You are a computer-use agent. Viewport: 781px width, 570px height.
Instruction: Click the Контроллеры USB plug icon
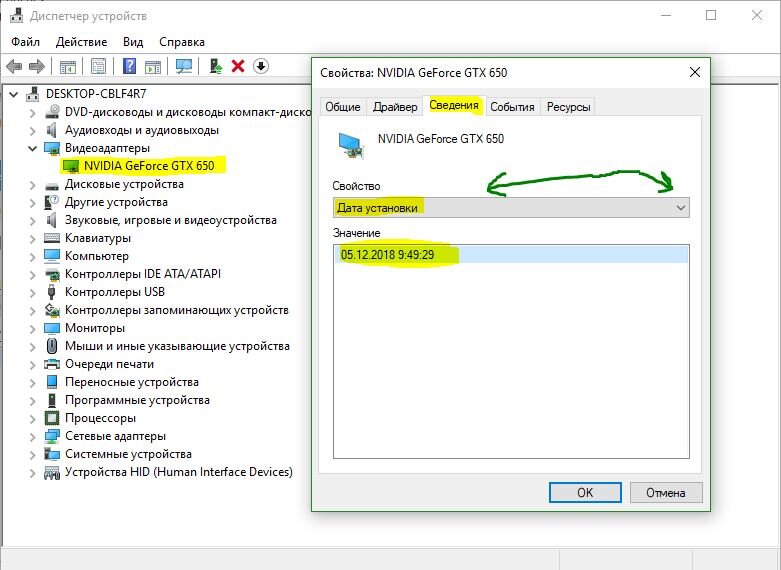pos(51,292)
